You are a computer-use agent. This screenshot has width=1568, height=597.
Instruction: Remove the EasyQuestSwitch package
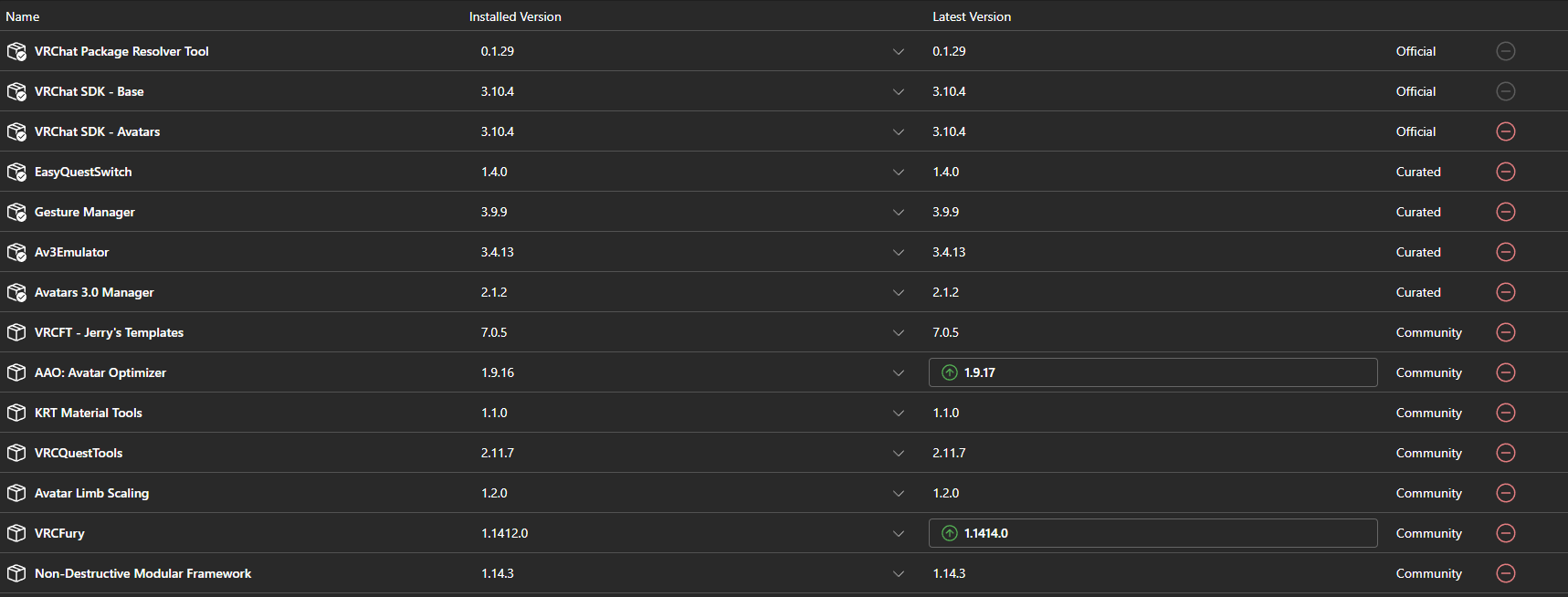1506,172
